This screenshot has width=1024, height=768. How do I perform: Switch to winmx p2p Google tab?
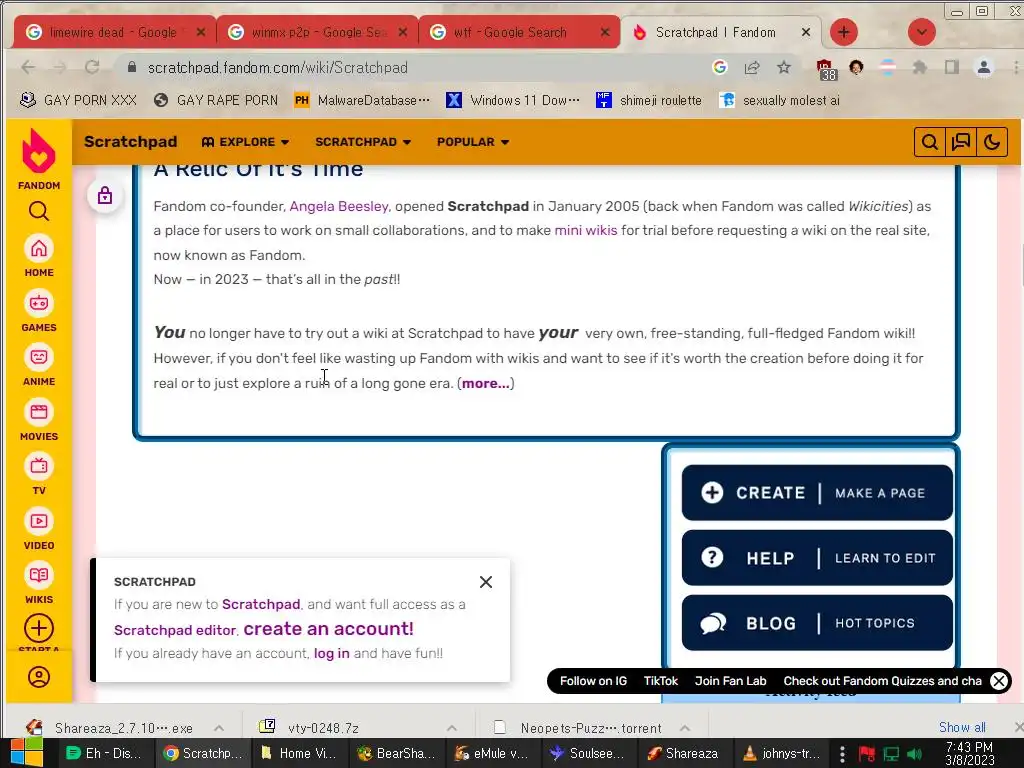point(317,32)
